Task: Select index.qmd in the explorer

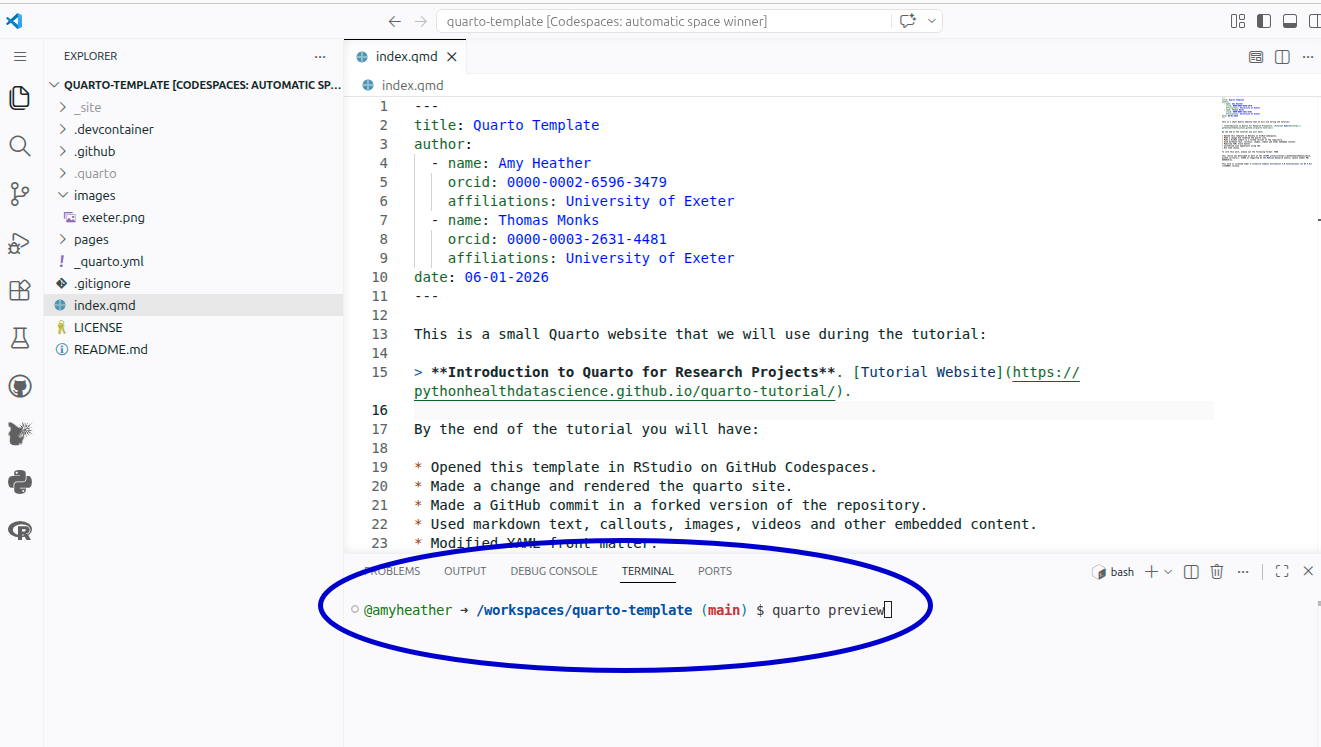Action: [x=194, y=305]
